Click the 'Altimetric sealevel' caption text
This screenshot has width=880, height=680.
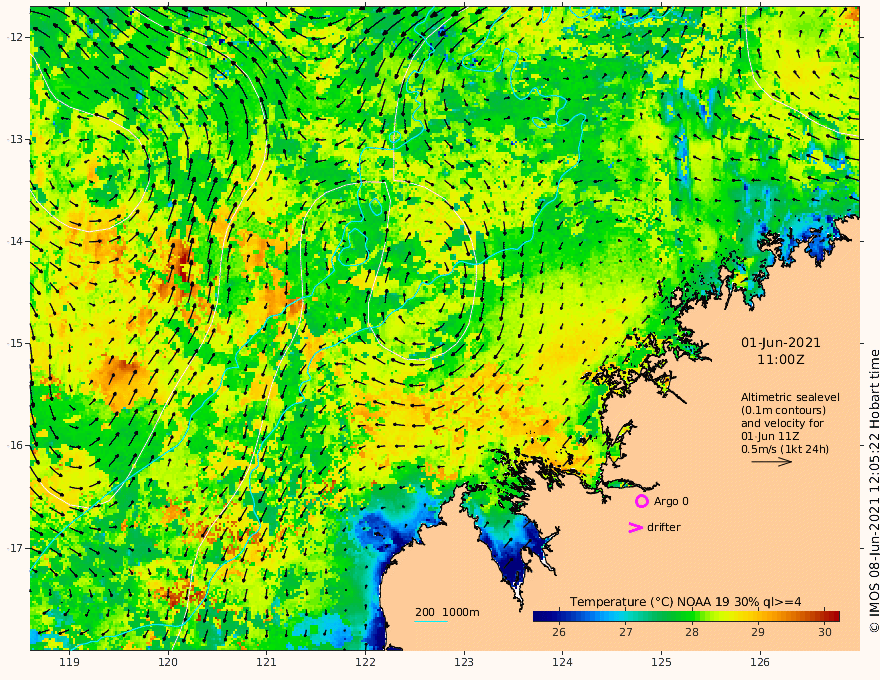pyautogui.click(x=790, y=397)
